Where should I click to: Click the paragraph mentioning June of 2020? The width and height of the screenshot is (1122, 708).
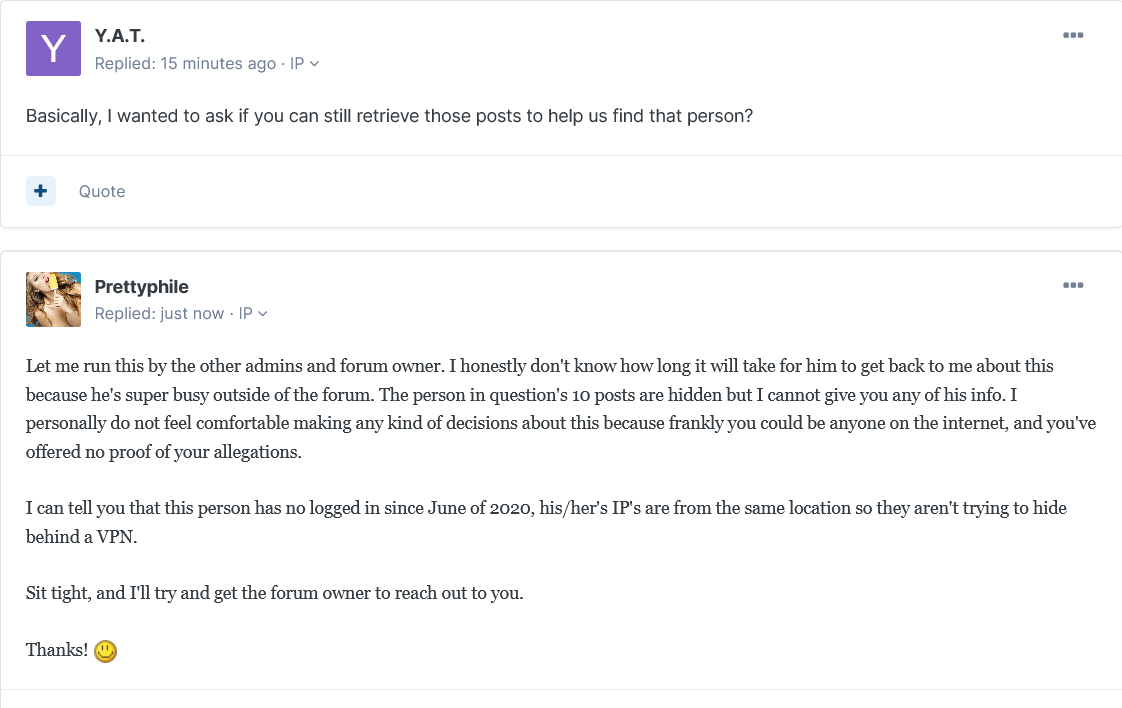click(x=546, y=522)
